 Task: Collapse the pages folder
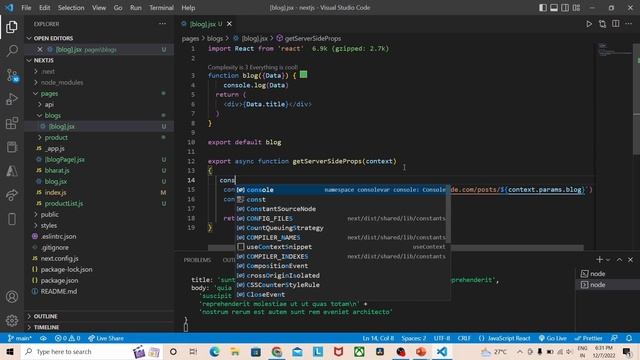coord(49,93)
